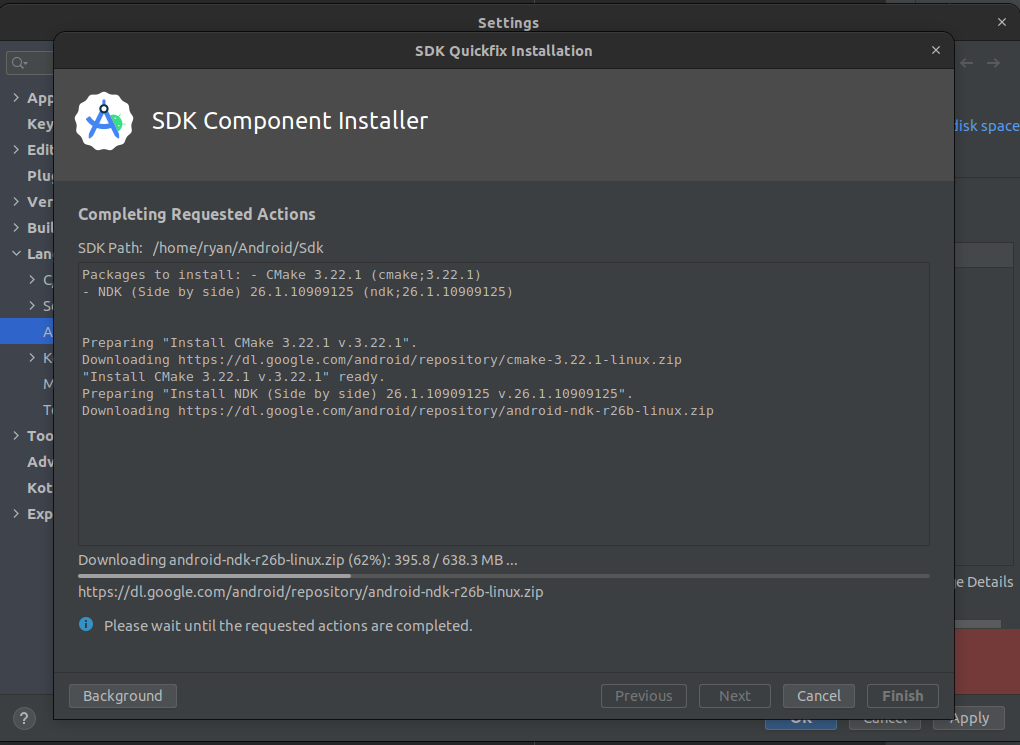Screen dimensions: 1020x745
Task: Expand the Version Control node in Settings
Action: (16, 202)
